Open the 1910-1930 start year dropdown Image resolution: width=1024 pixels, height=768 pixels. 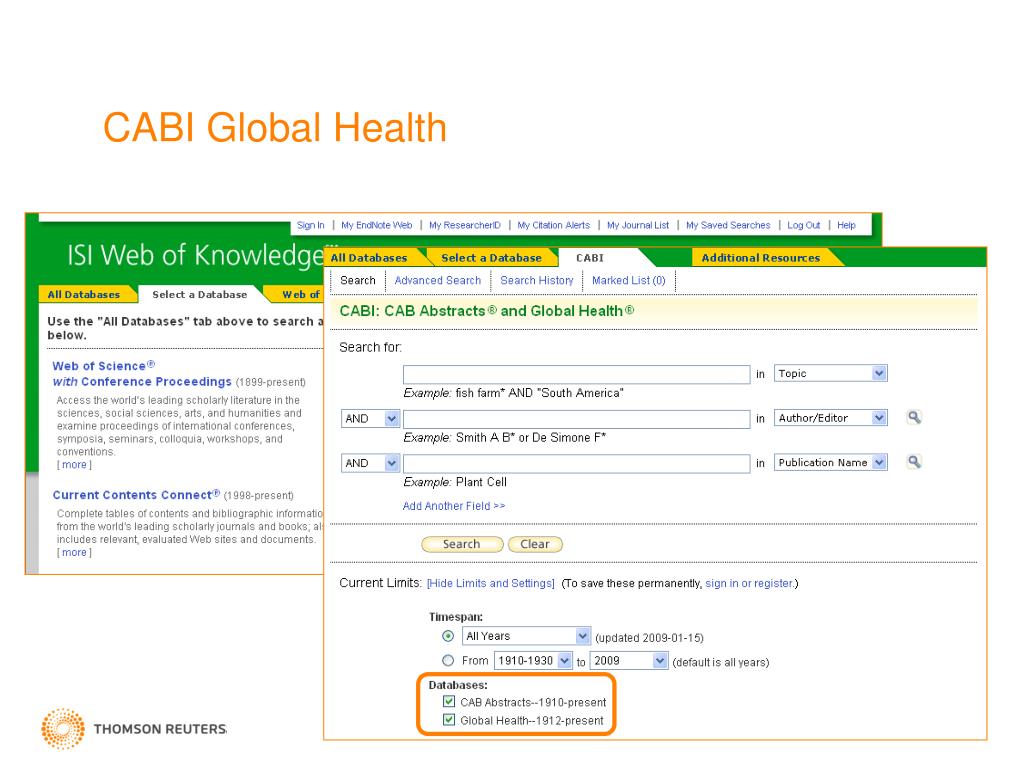(x=534, y=660)
